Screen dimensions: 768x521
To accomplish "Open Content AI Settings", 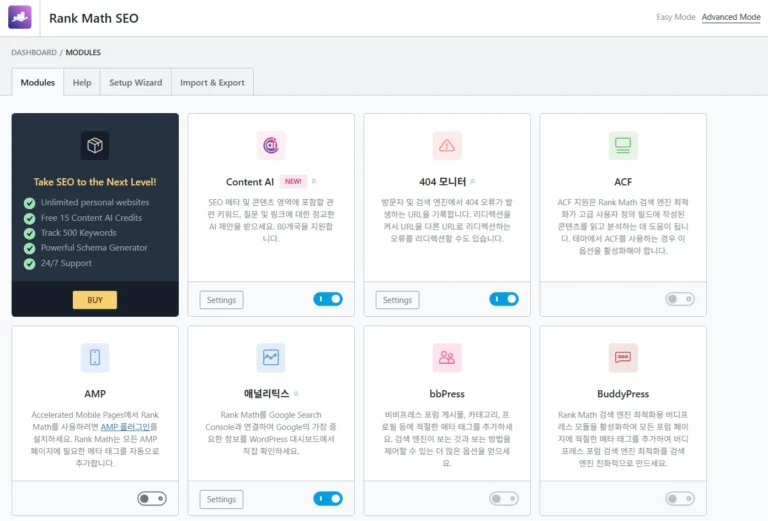I will click(221, 300).
